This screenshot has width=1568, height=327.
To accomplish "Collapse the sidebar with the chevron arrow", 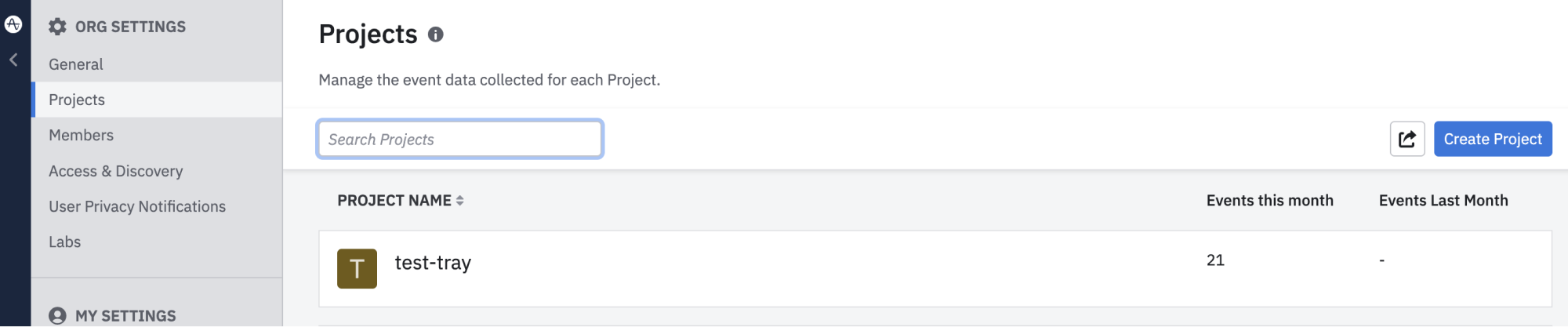I will [x=13, y=60].
